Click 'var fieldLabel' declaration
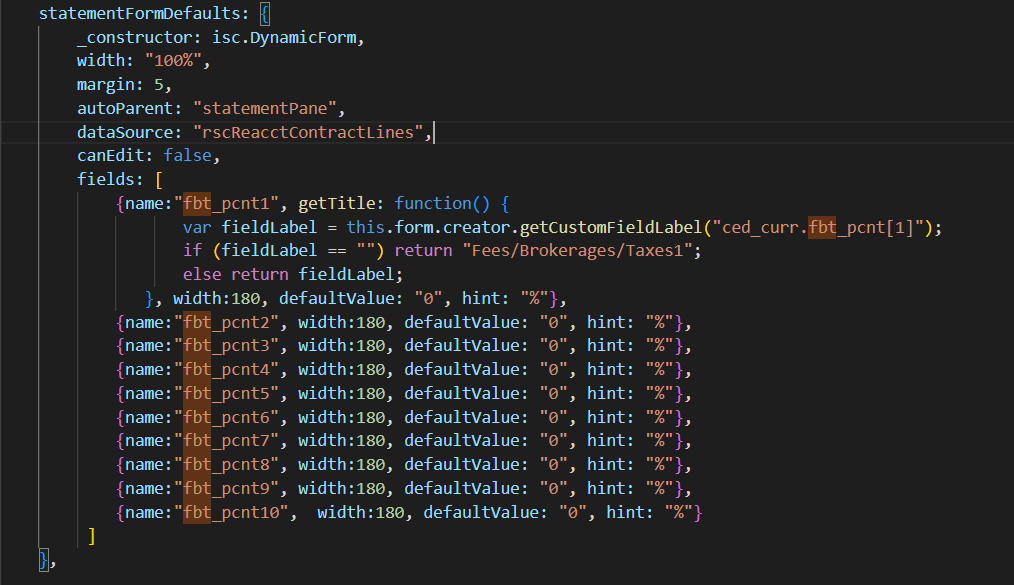The image size is (1014, 585). tap(250, 228)
